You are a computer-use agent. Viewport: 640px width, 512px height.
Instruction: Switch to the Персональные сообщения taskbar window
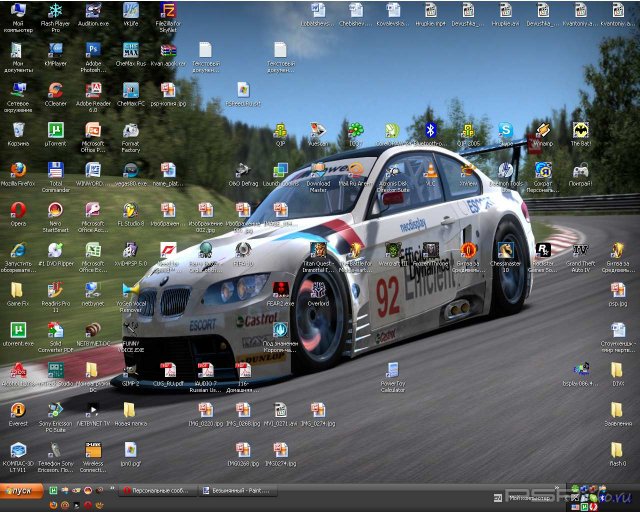(x=155, y=490)
